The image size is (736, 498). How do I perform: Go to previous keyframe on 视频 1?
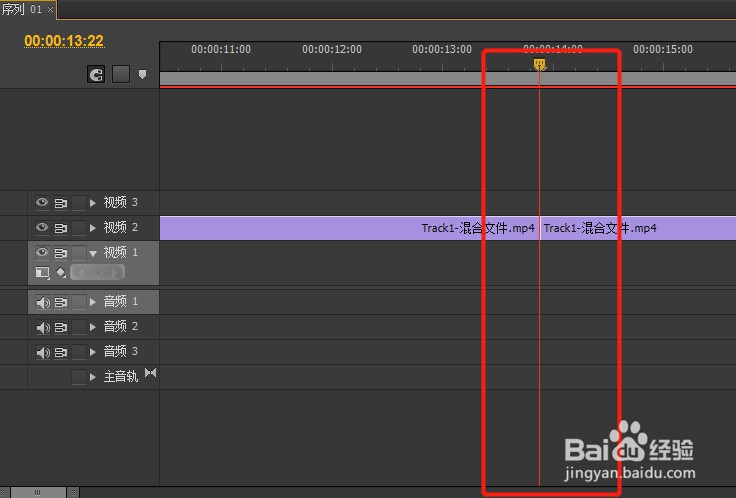80,272
